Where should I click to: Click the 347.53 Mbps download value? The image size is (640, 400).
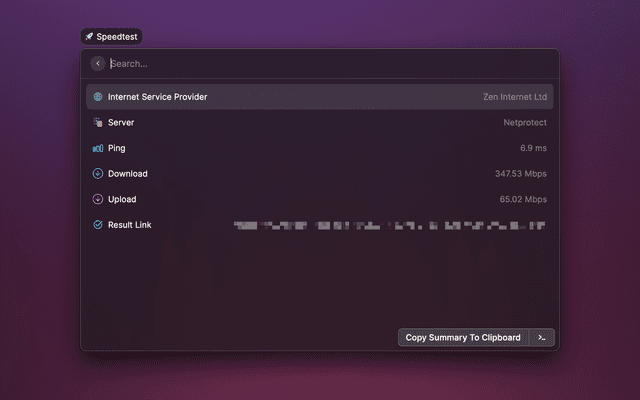520,173
